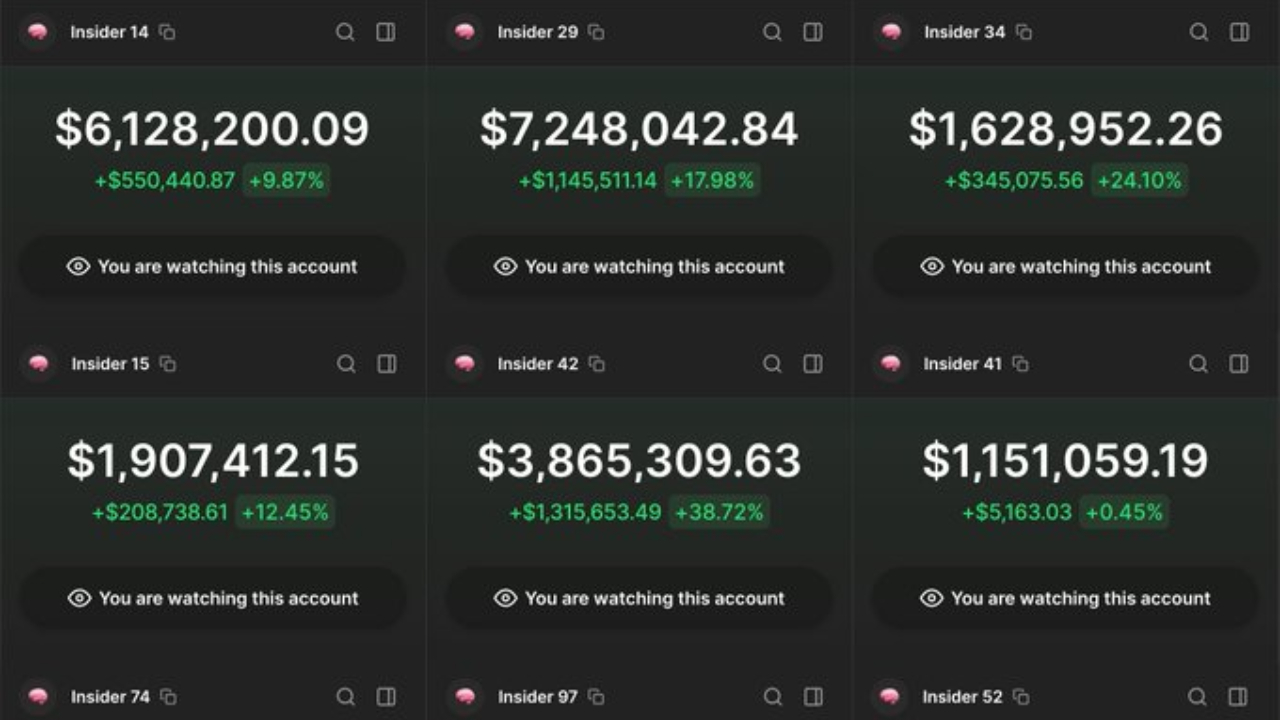
Task: Click the Insider 97 brain avatar
Action: coord(463,697)
